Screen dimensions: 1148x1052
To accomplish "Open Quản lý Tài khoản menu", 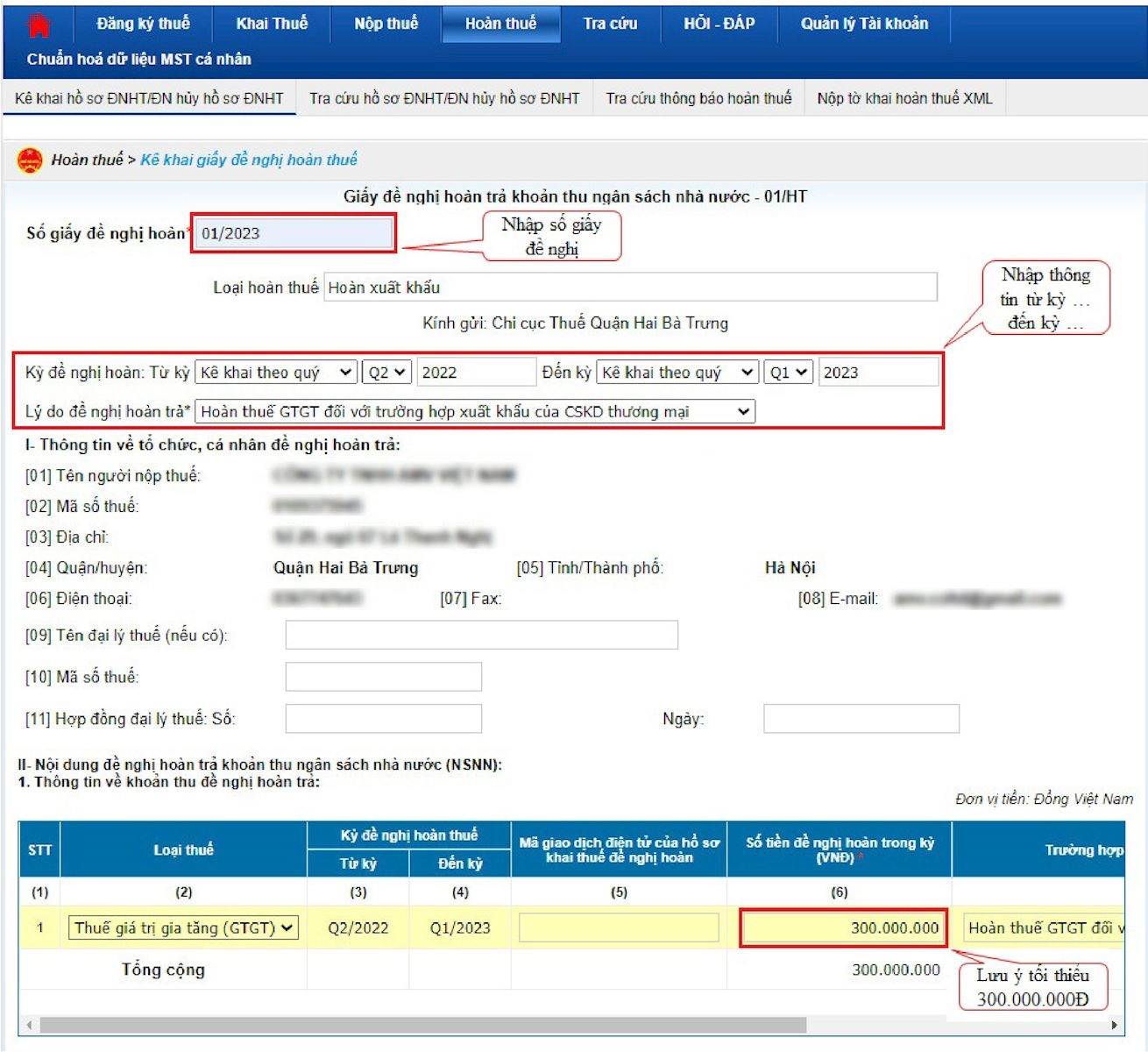I will click(865, 24).
